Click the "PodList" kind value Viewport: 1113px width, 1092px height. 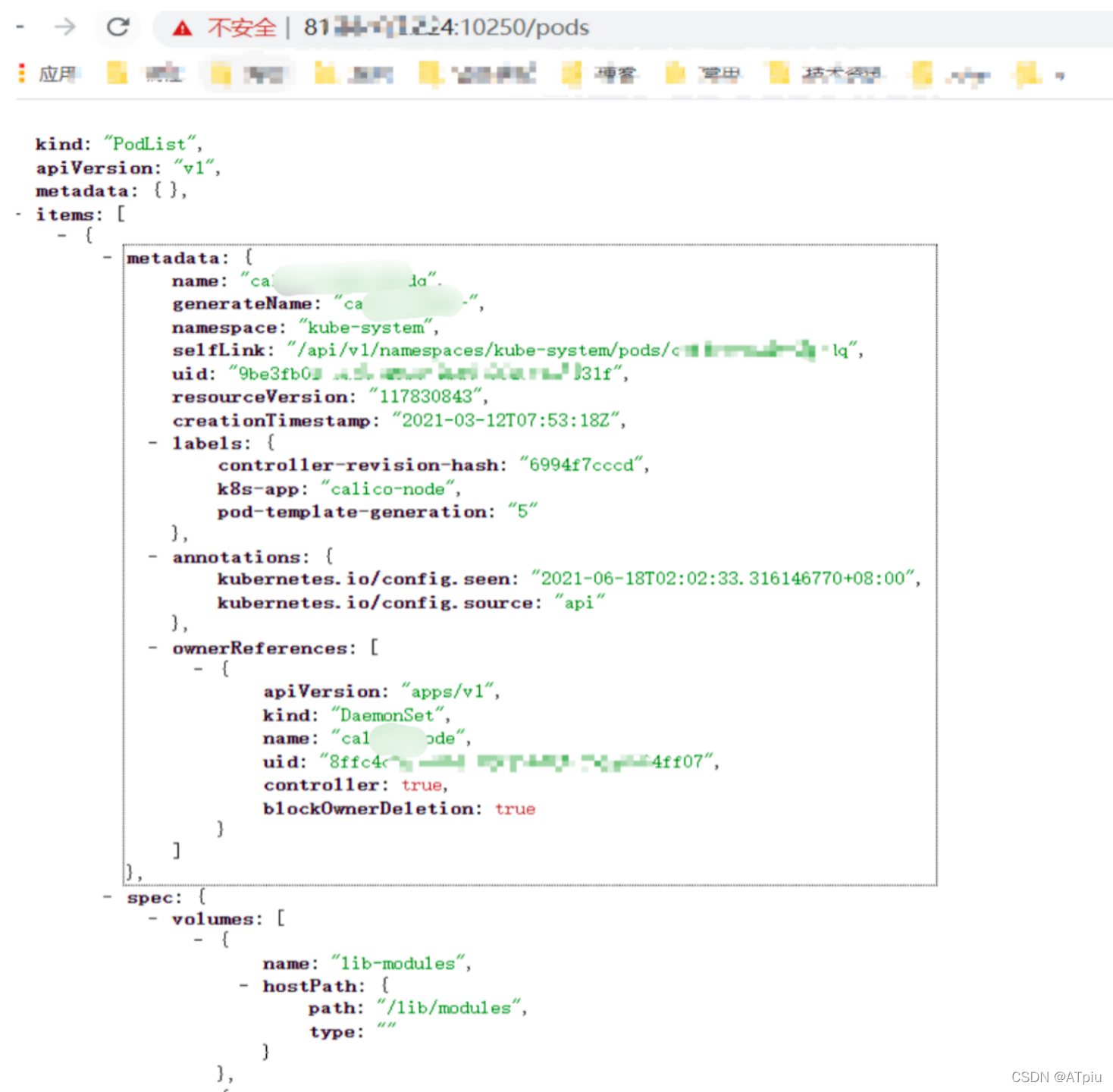(x=150, y=143)
